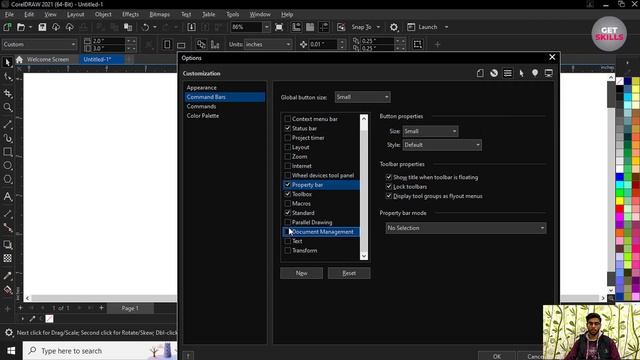This screenshot has height=360, width=640.
Task: Uncheck the Toolbox checkbox
Action: click(287, 194)
